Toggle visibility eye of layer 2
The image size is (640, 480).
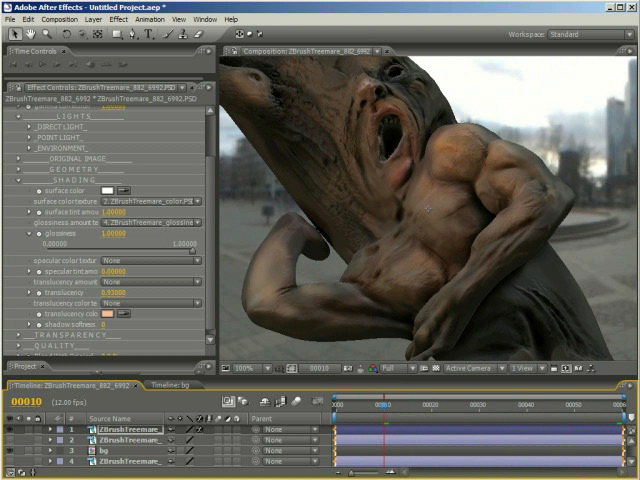coord(9,440)
